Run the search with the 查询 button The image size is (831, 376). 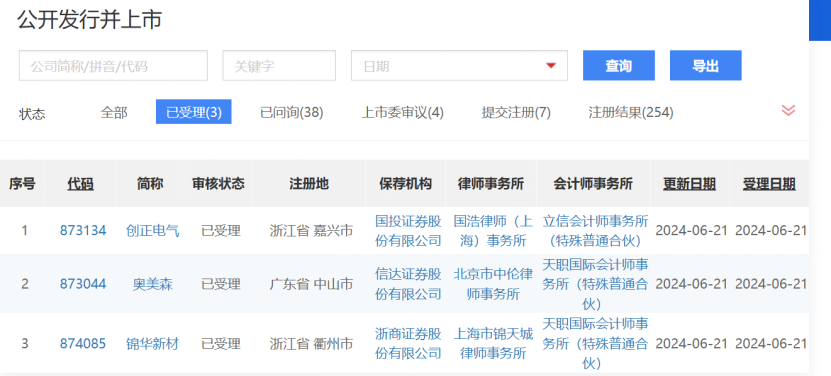pos(618,66)
